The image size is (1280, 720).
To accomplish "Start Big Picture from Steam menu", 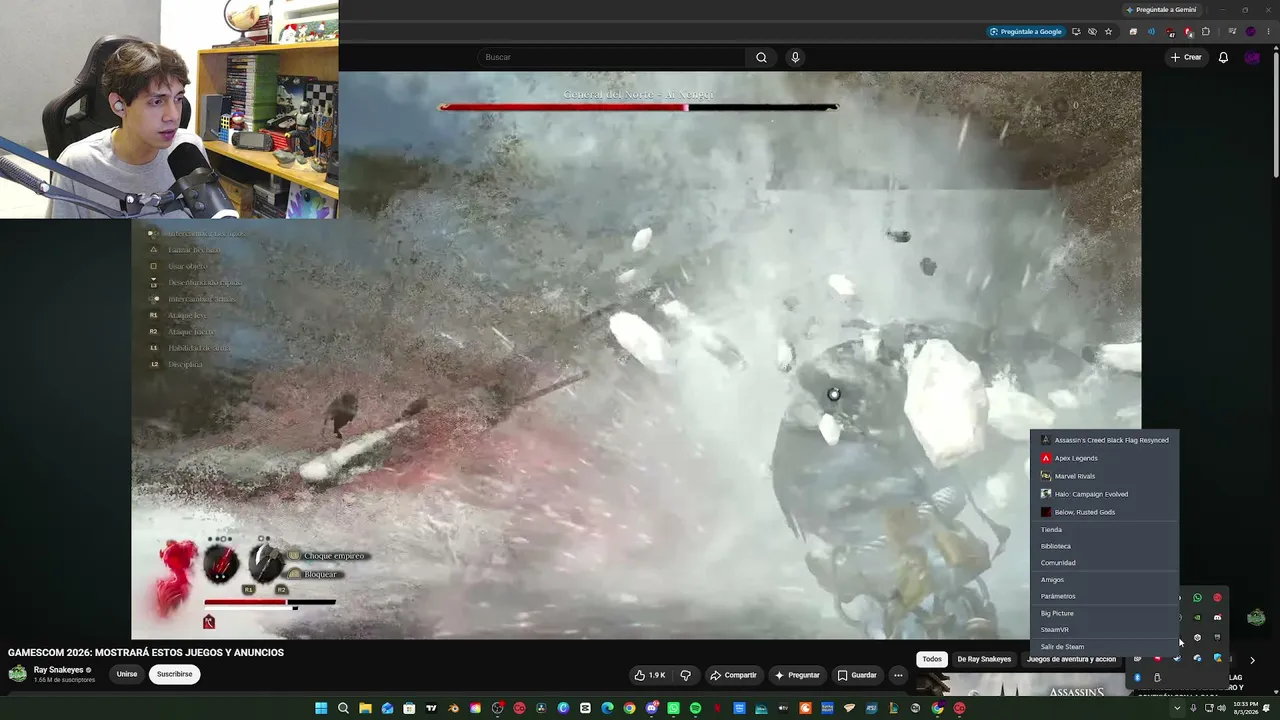I will [x=1104, y=613].
